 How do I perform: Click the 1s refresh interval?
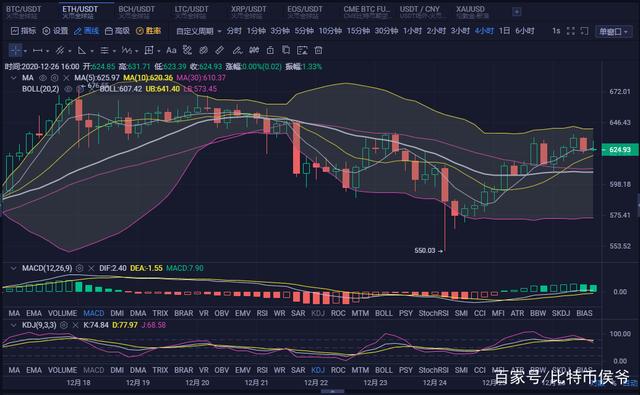click(556, 31)
